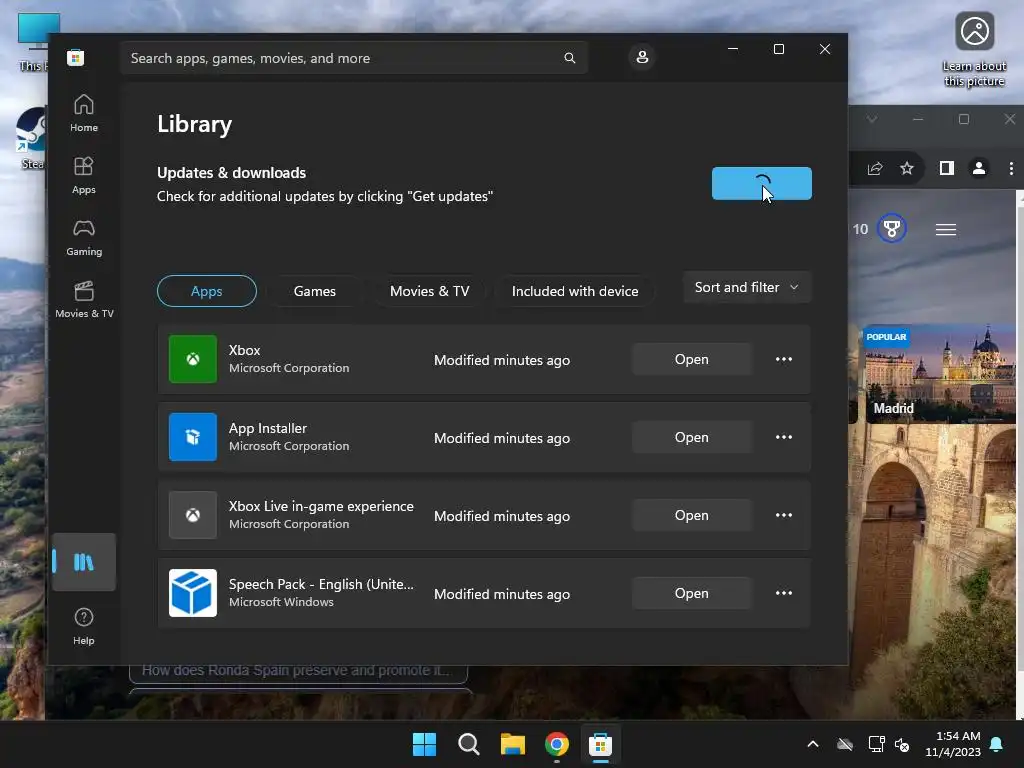Bookmark page with star icon in Chrome

click(x=906, y=168)
